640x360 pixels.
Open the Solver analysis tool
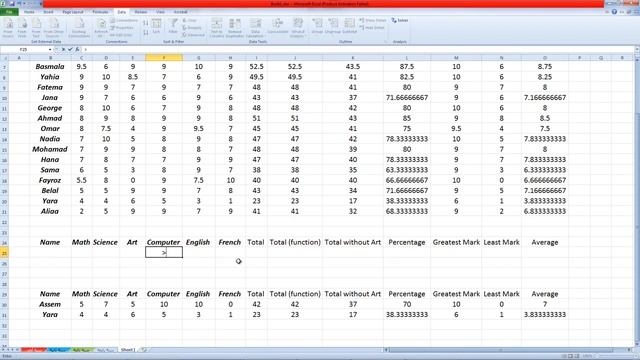click(x=400, y=20)
